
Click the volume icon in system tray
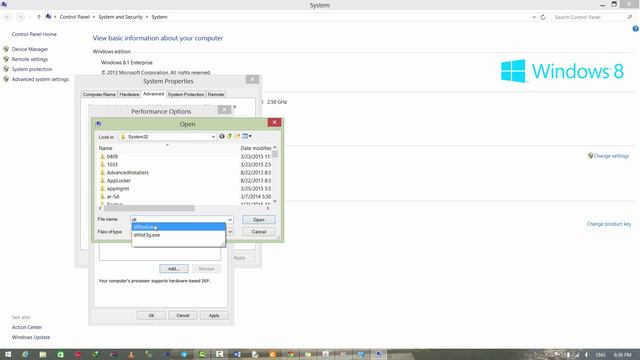tap(586, 355)
